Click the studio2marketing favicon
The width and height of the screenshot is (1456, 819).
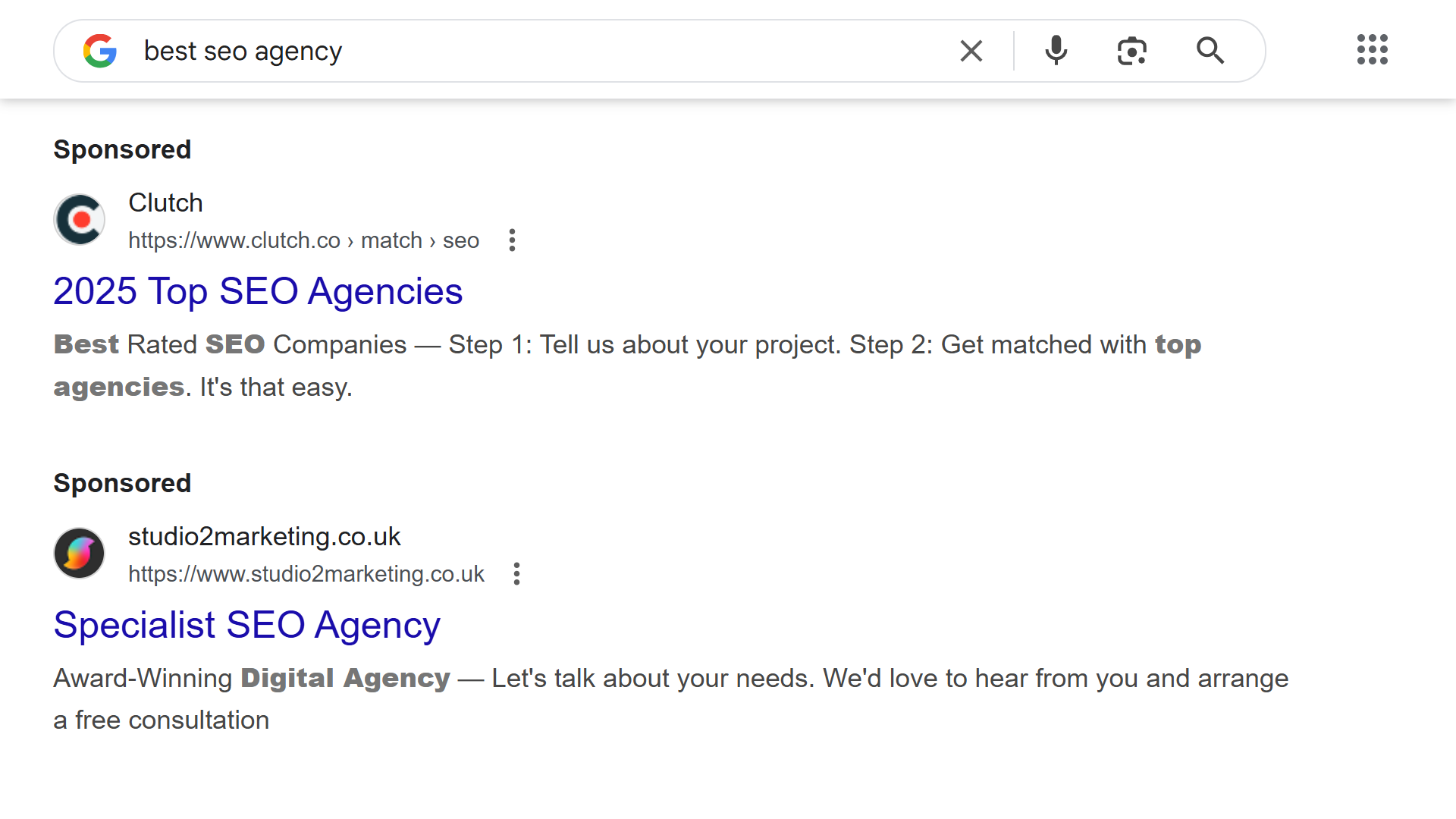(79, 553)
